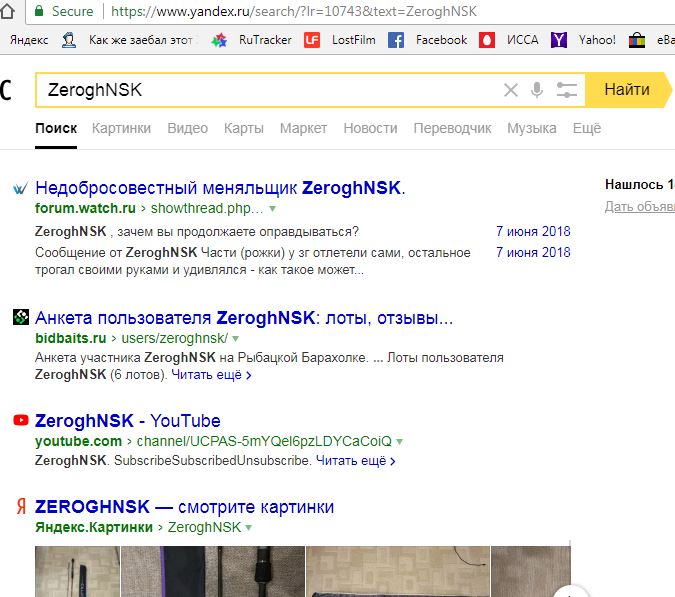Click the Найти search button

pos(628,90)
